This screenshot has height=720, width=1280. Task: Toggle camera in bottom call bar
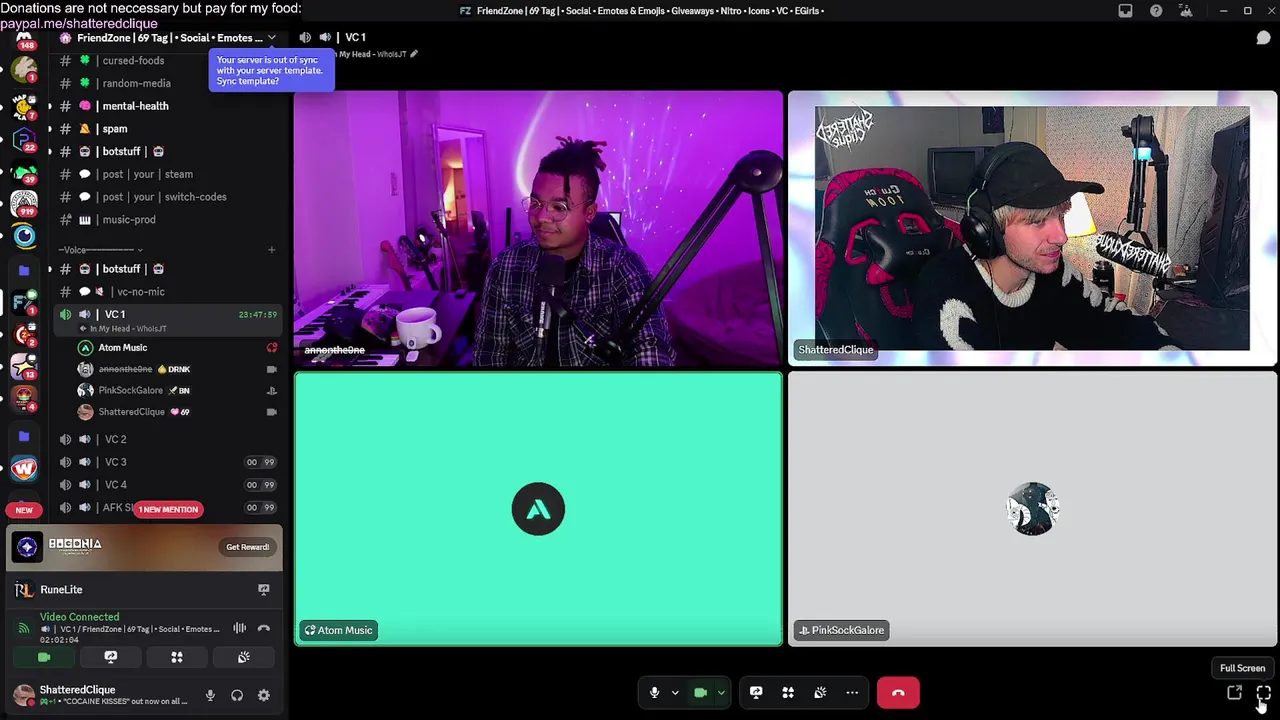point(700,692)
